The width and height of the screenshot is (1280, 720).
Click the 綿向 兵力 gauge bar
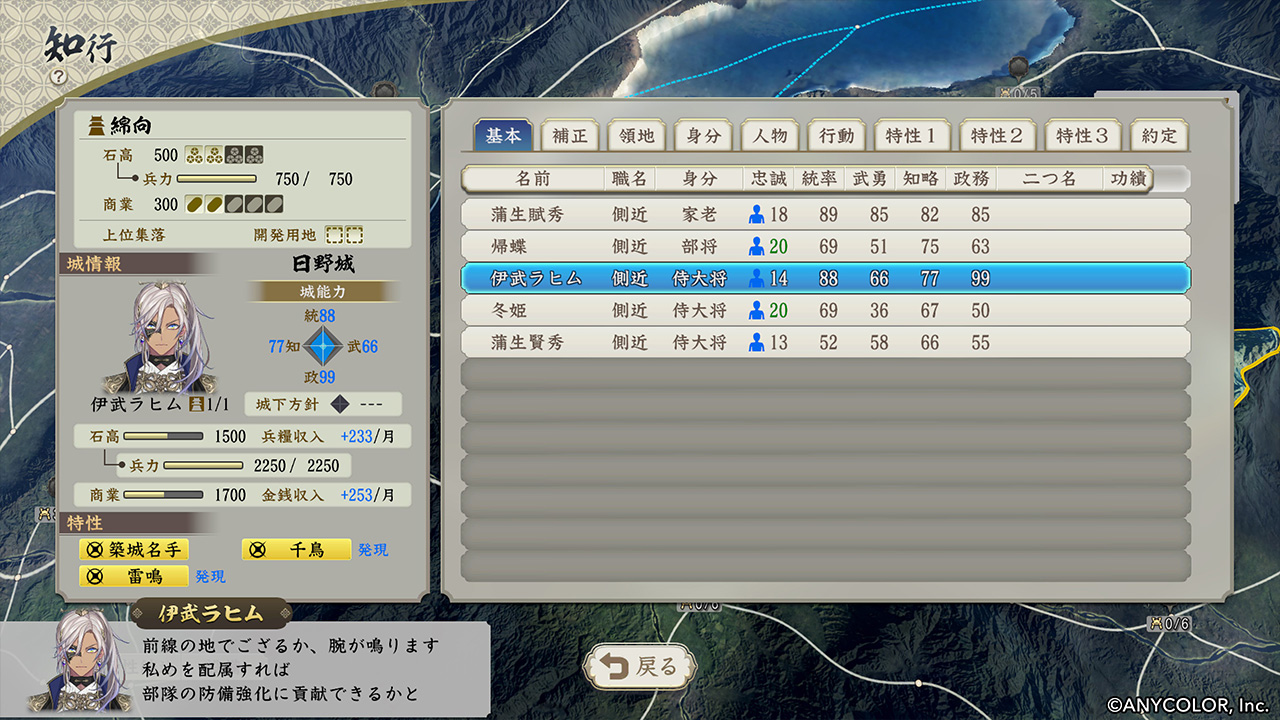tap(212, 180)
